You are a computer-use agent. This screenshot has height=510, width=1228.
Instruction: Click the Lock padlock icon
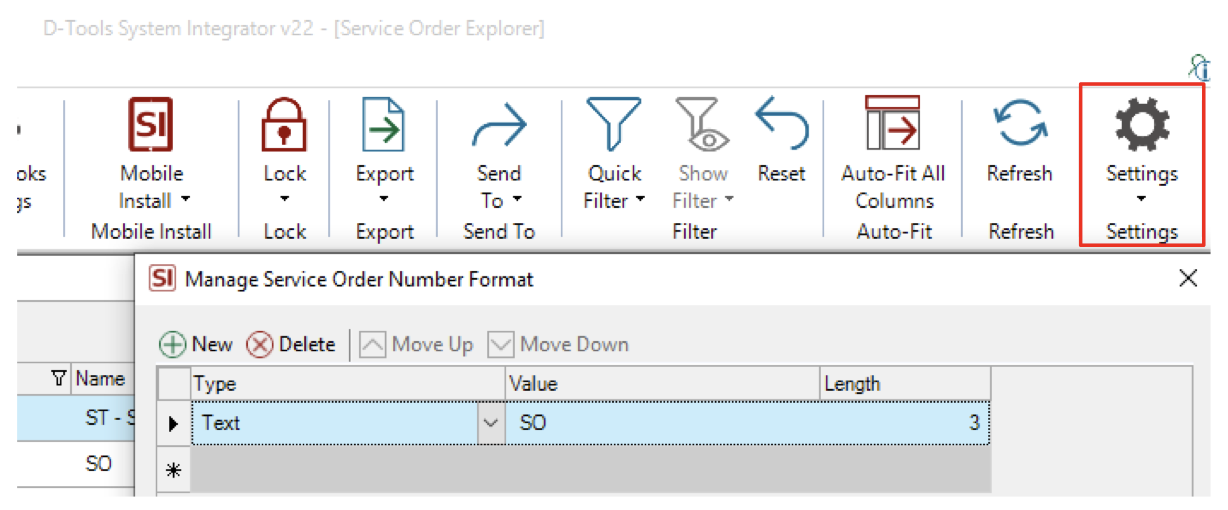coord(284,125)
